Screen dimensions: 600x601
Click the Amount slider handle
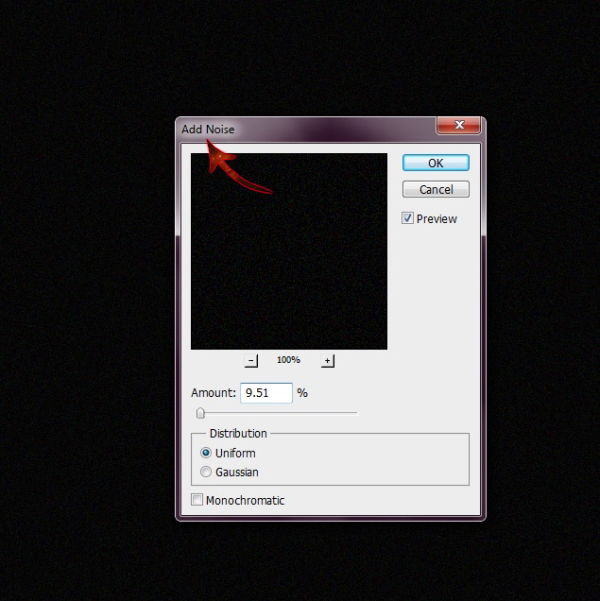tap(201, 413)
